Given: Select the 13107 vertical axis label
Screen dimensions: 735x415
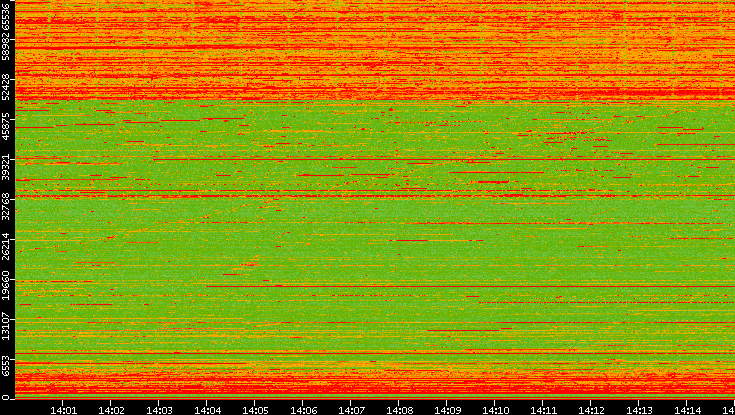Looking at the screenshot, I should 7,324.
